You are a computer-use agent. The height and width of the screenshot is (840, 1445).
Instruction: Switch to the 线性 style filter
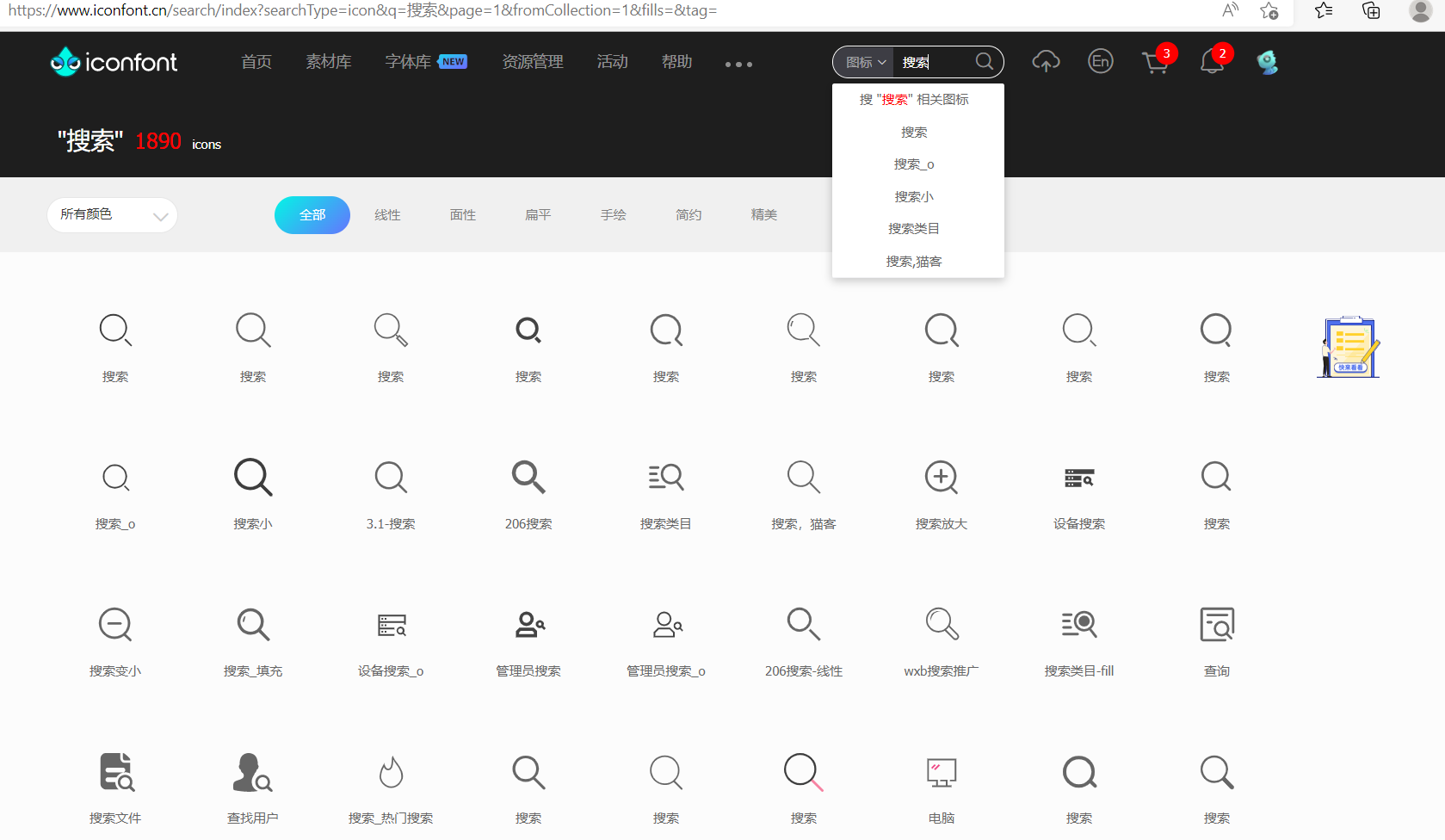coord(387,214)
